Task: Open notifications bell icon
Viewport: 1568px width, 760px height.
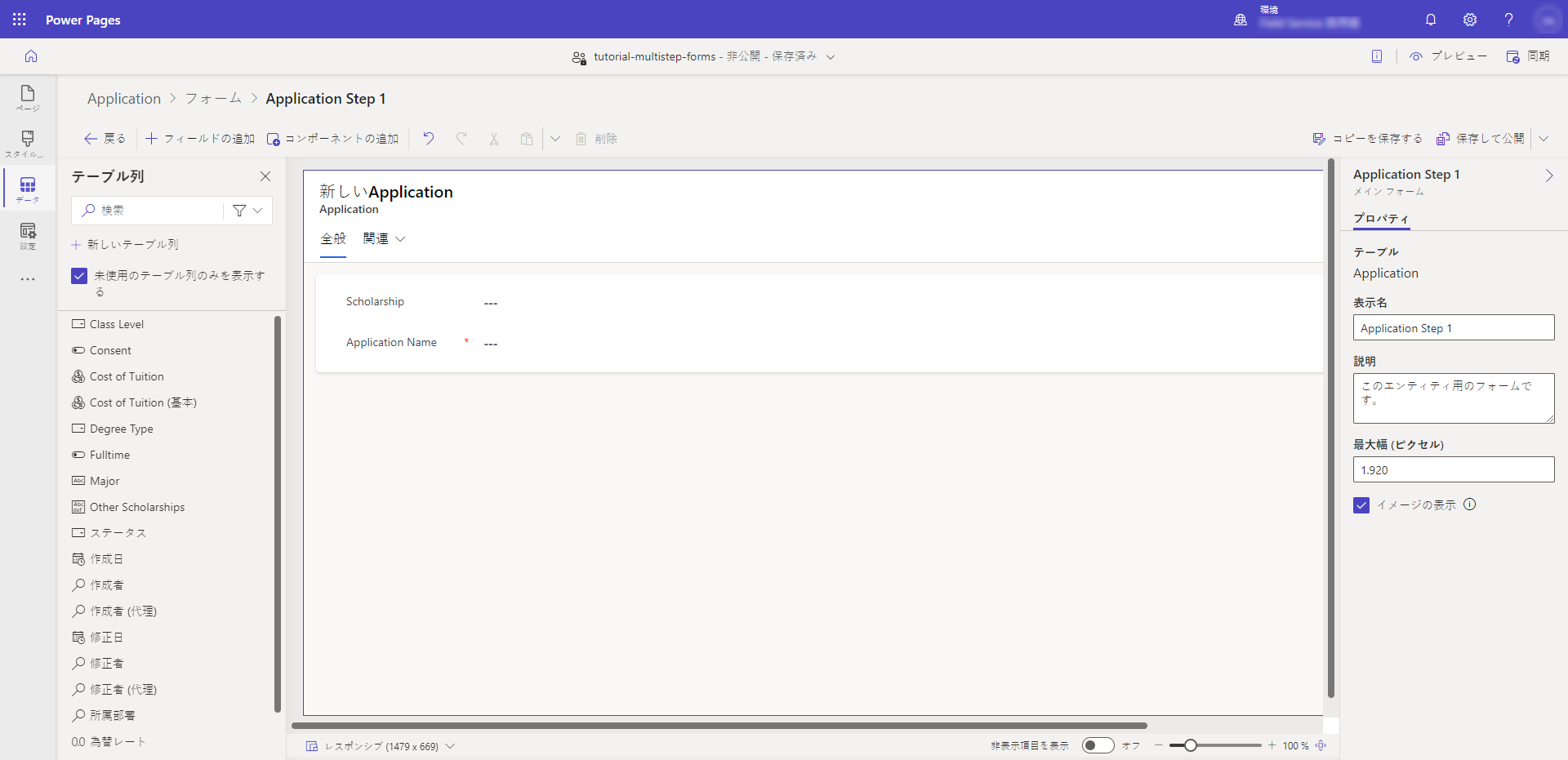Action: tap(1431, 20)
